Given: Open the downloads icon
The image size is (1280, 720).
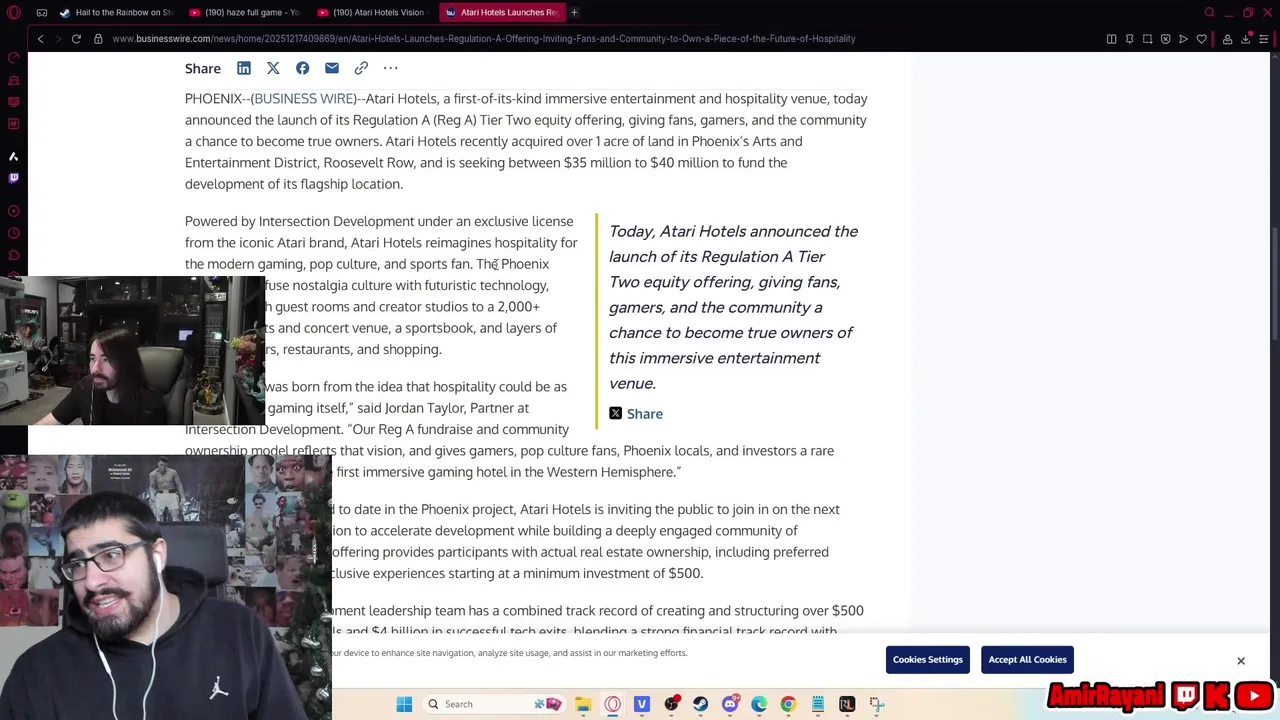Looking at the screenshot, I should pyautogui.click(x=1245, y=39).
